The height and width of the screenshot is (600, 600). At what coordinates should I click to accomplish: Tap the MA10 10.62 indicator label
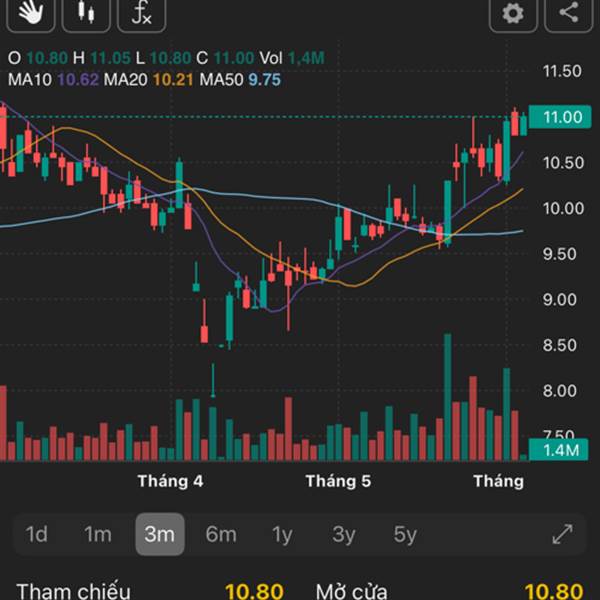pyautogui.click(x=53, y=80)
